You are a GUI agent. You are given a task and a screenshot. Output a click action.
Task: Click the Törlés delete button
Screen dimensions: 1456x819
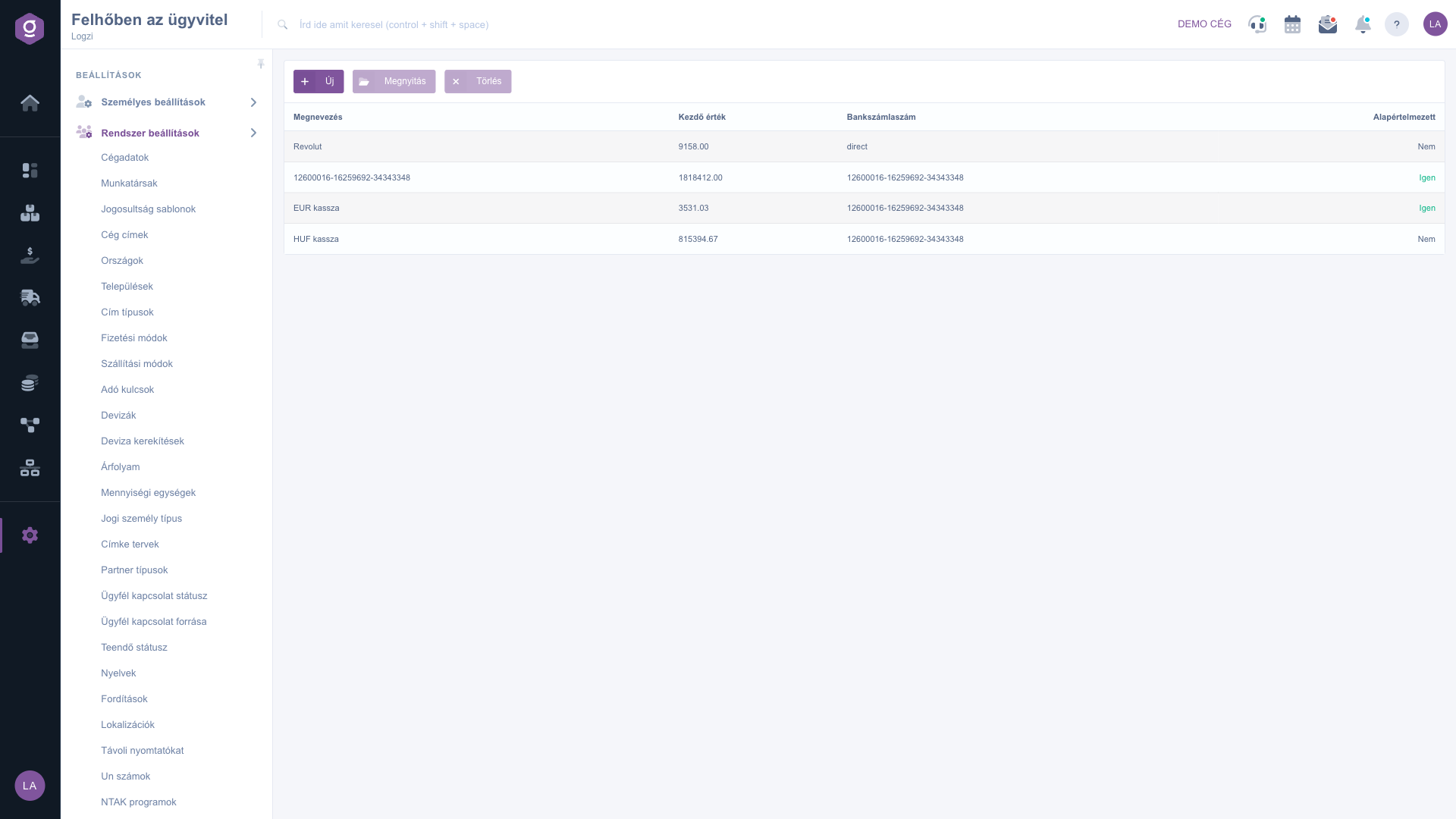coord(478,82)
